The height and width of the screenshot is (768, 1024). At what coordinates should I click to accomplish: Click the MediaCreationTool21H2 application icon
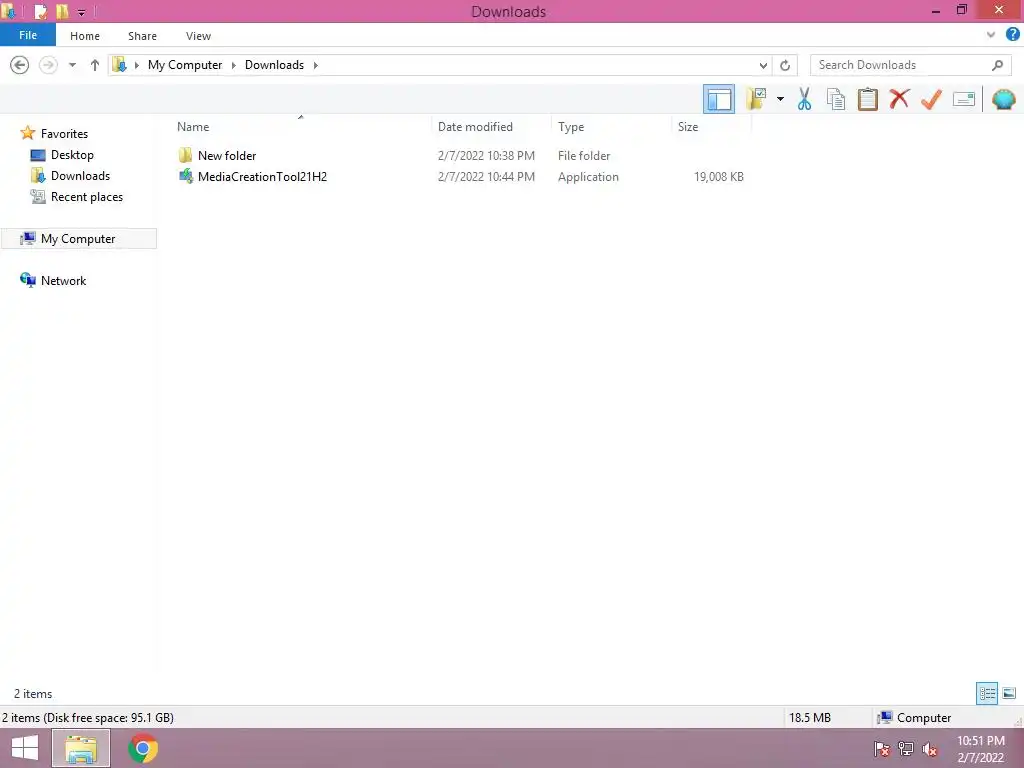186,176
